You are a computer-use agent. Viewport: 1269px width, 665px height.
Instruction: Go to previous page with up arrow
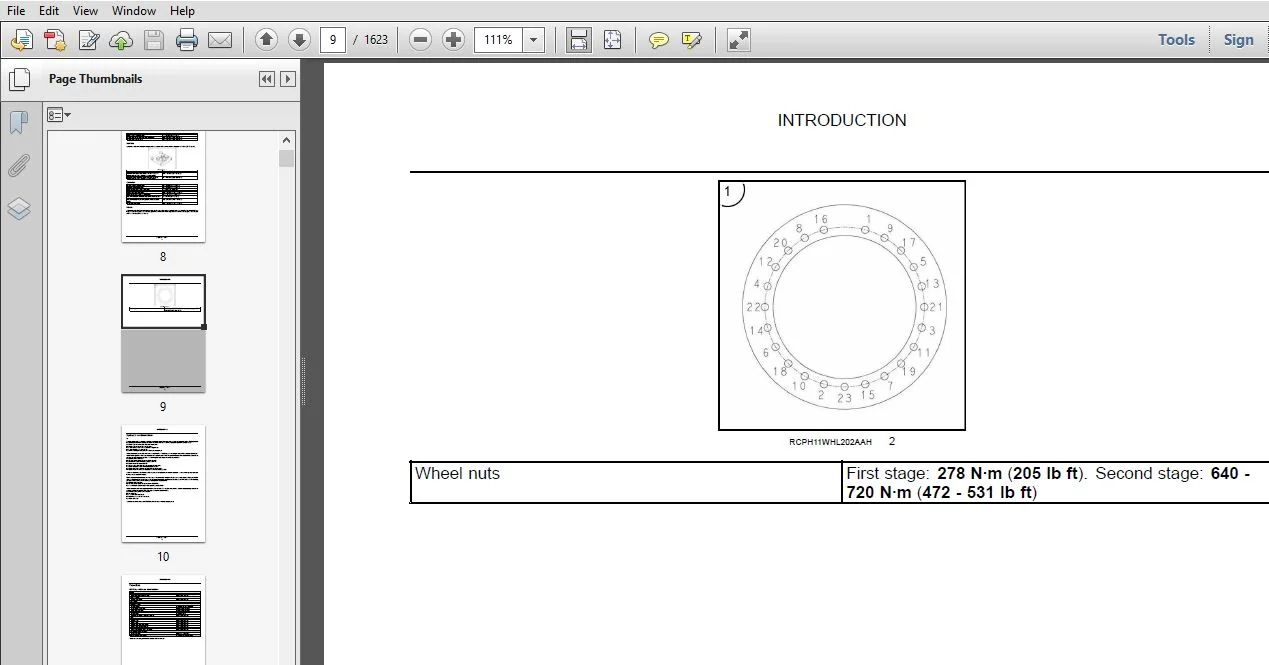tap(266, 40)
